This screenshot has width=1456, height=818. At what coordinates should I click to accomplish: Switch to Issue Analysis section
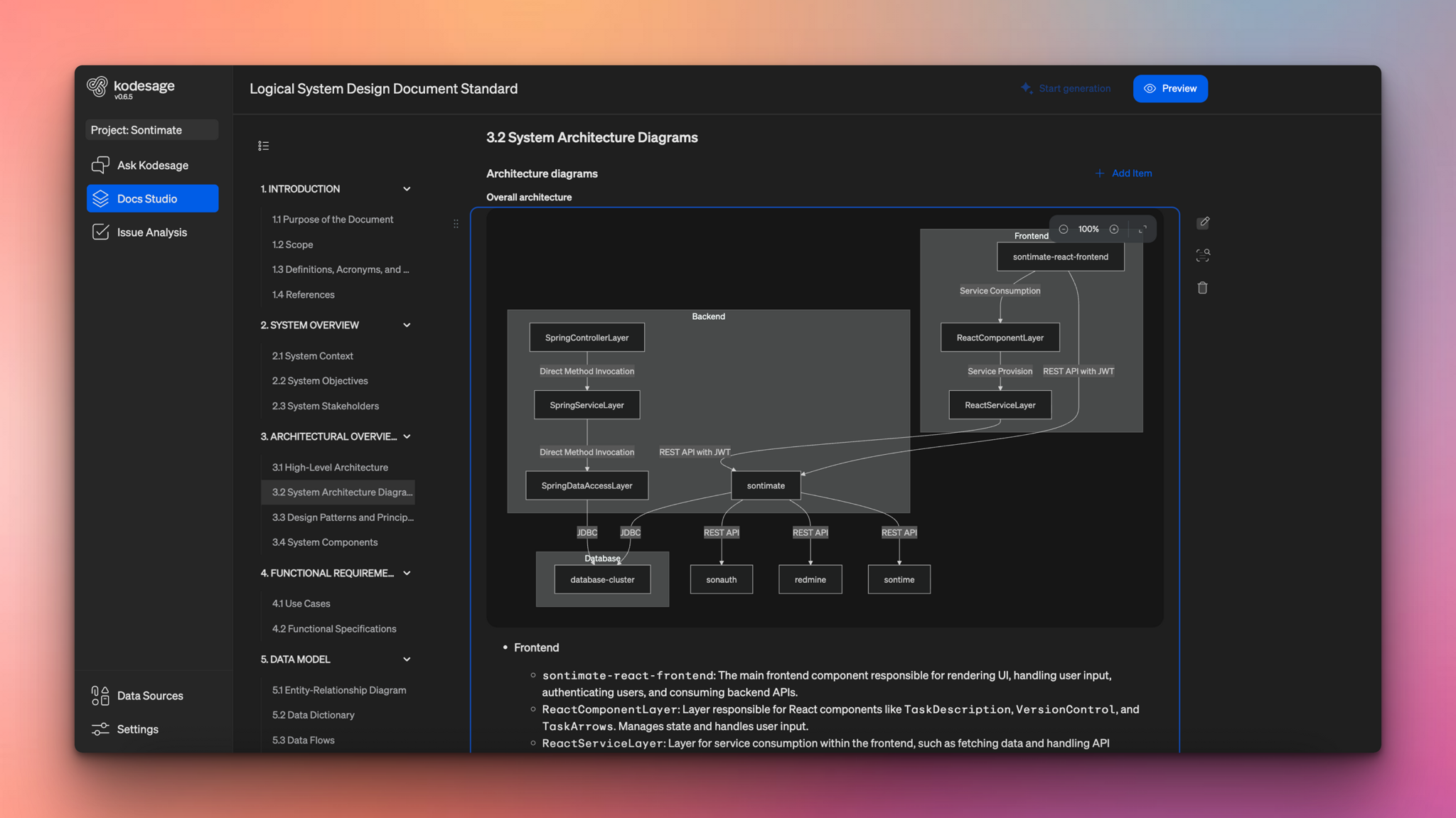[x=151, y=232]
